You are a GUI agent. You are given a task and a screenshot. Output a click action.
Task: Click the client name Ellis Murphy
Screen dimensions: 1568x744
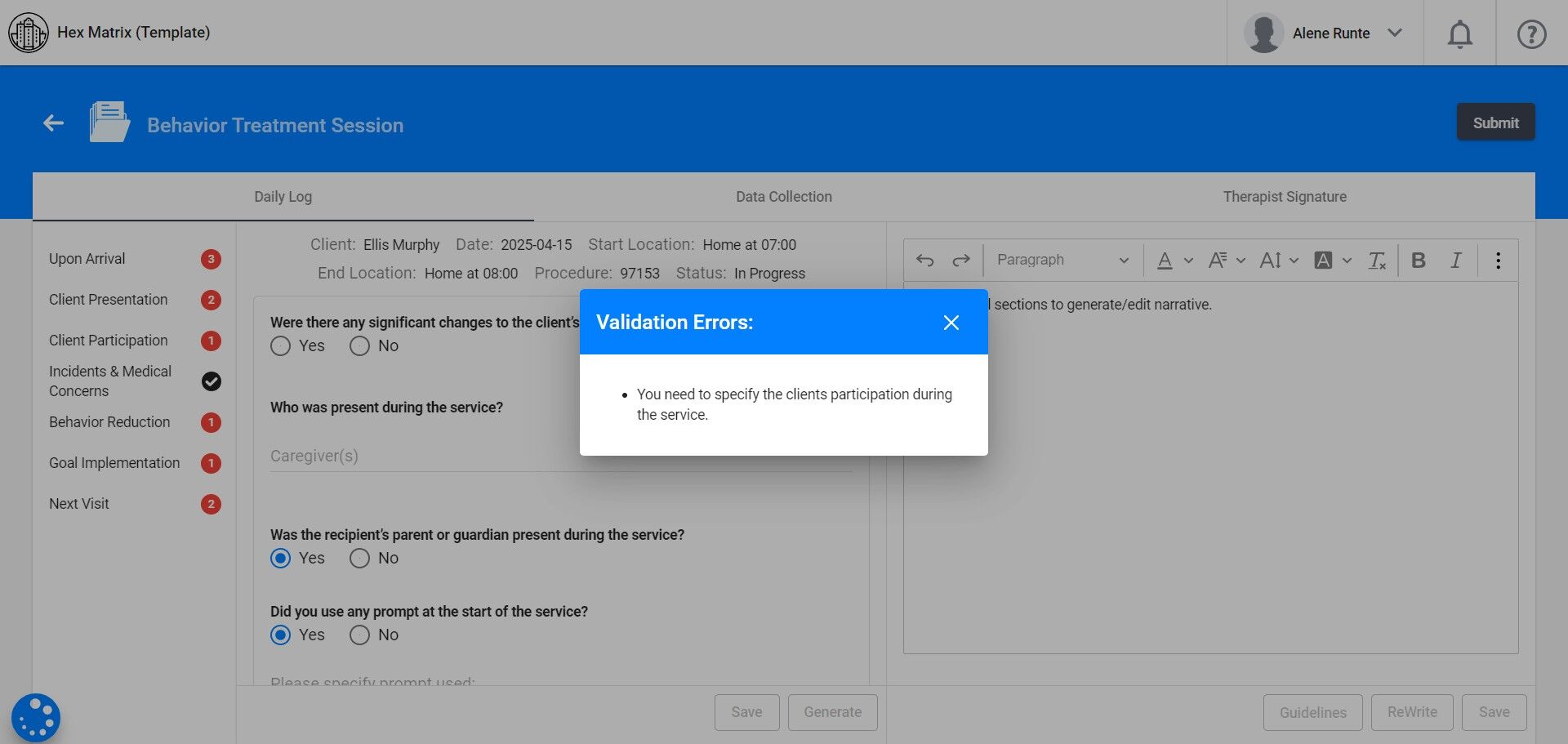click(x=401, y=245)
